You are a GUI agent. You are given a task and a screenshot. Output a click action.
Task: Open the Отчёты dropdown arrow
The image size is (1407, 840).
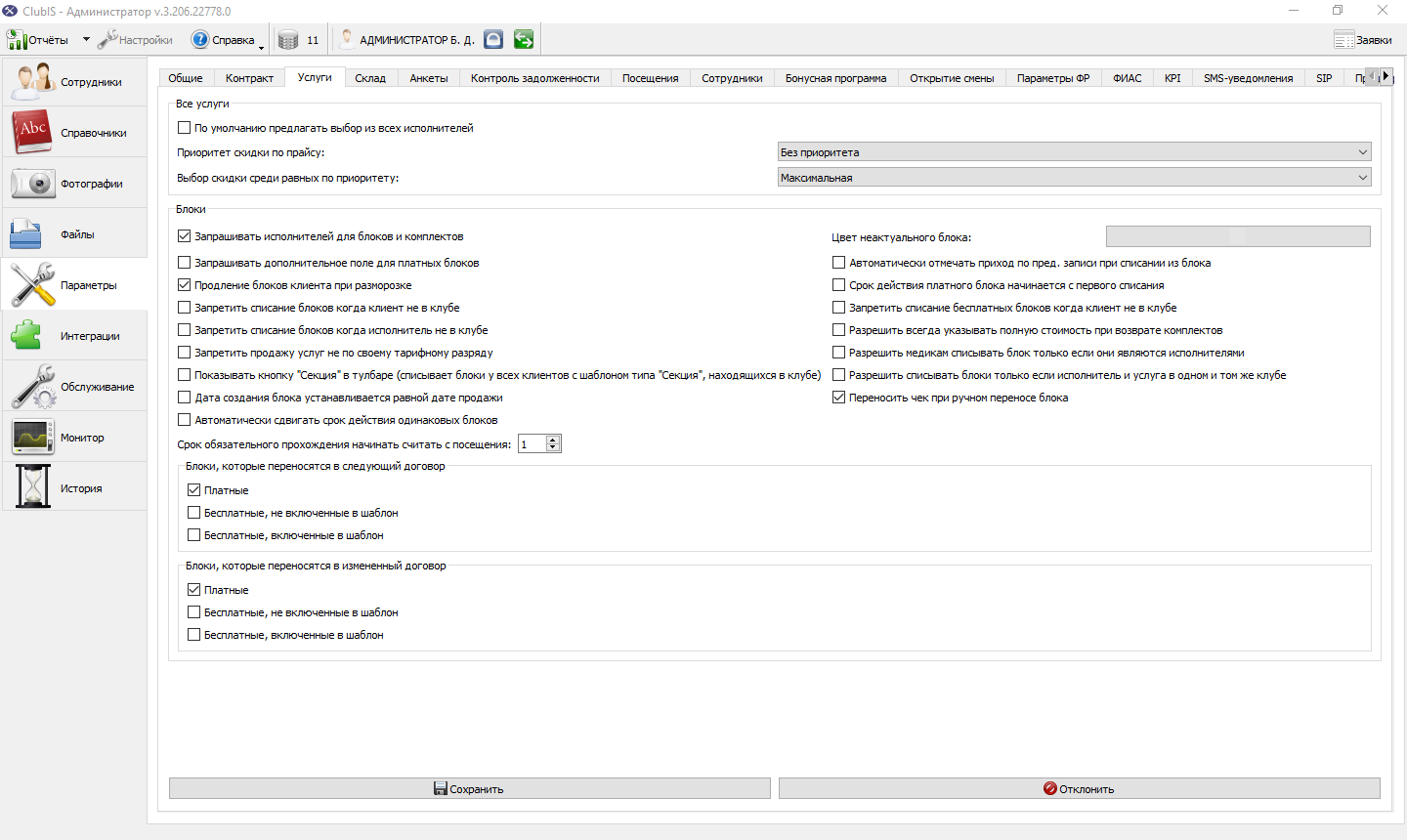tap(86, 40)
